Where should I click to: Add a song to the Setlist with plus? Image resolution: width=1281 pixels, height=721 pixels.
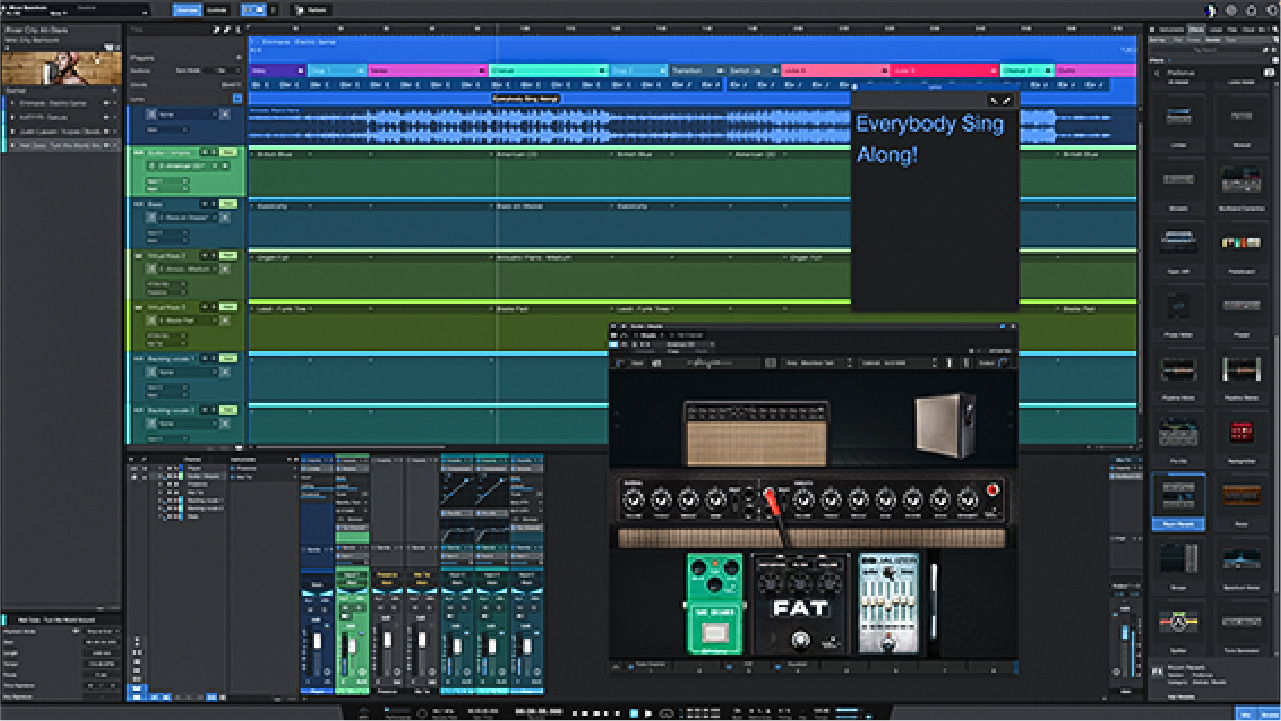click(114, 90)
